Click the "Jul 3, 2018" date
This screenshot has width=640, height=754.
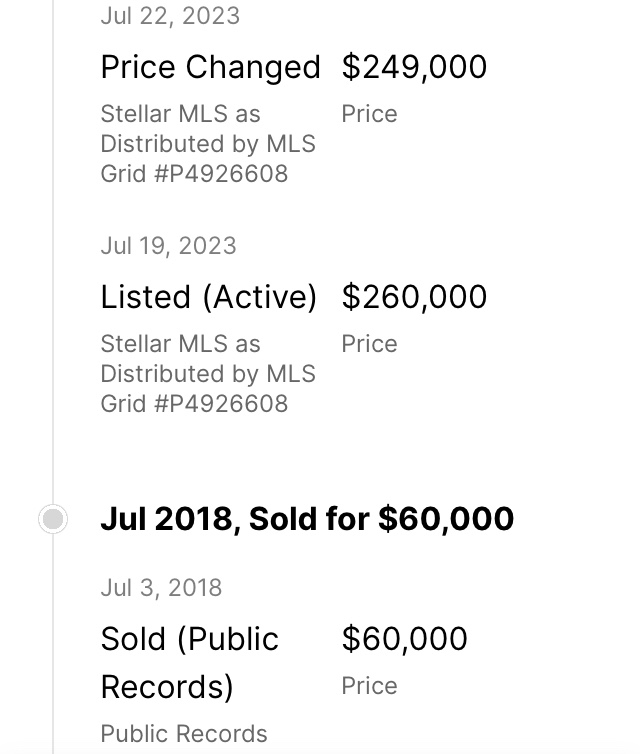click(x=161, y=587)
